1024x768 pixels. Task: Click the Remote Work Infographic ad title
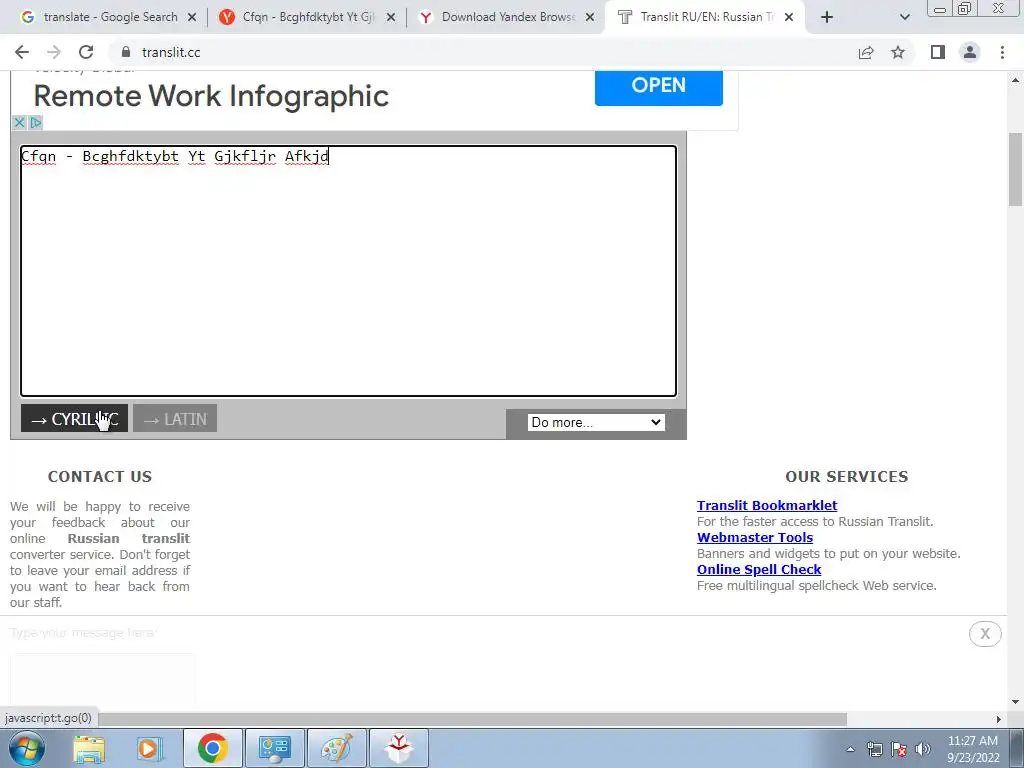211,96
